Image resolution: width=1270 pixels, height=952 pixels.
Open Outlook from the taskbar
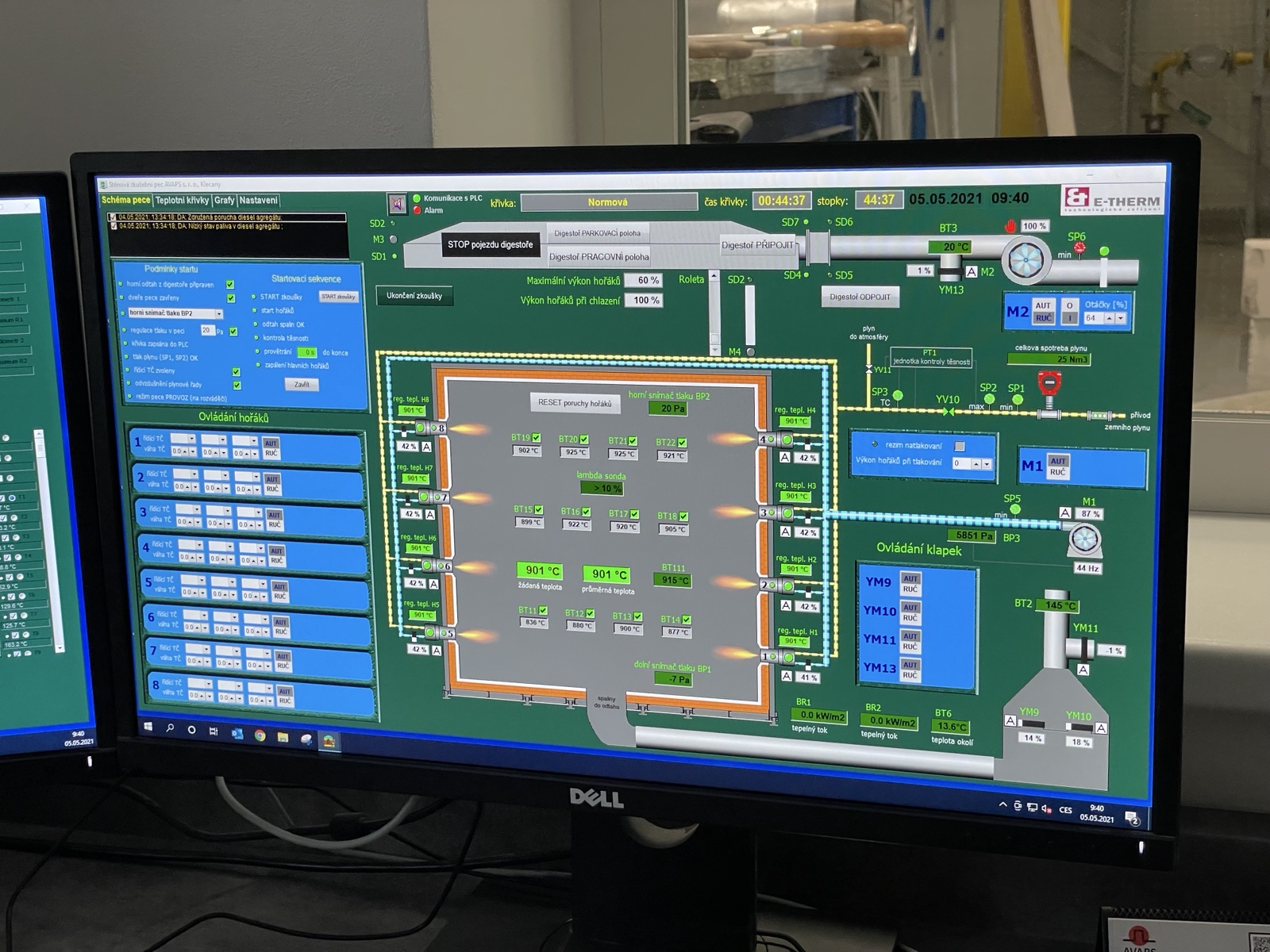(237, 734)
